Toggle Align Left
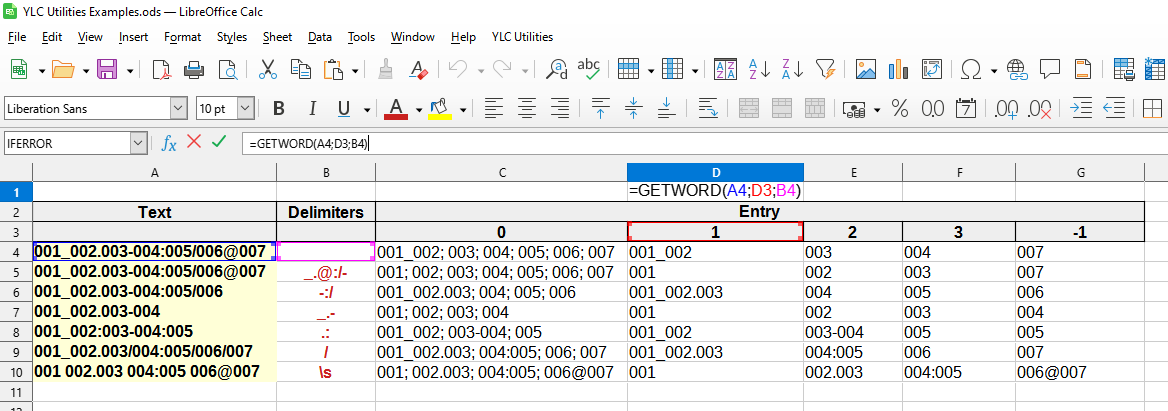This screenshot has height=411, width=1168. [x=492, y=109]
